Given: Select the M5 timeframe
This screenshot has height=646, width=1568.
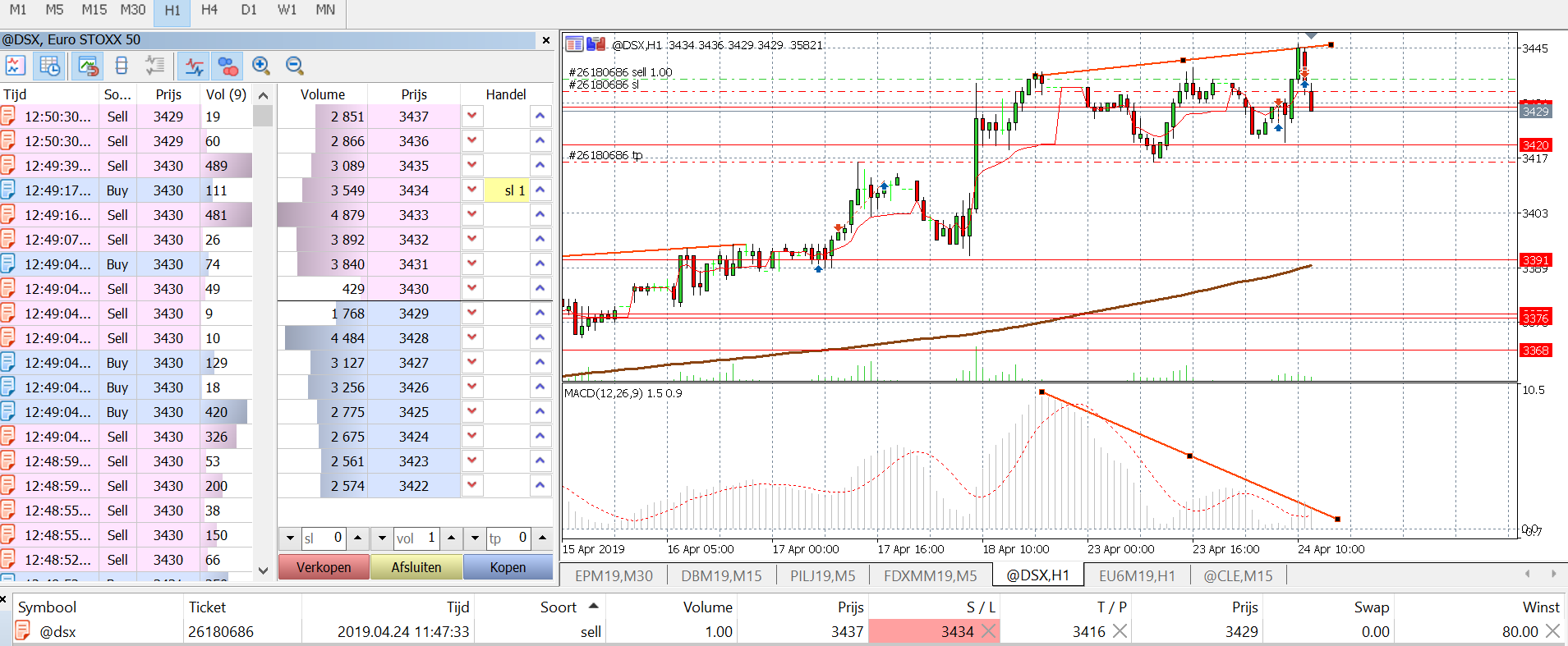Looking at the screenshot, I should coord(54,10).
